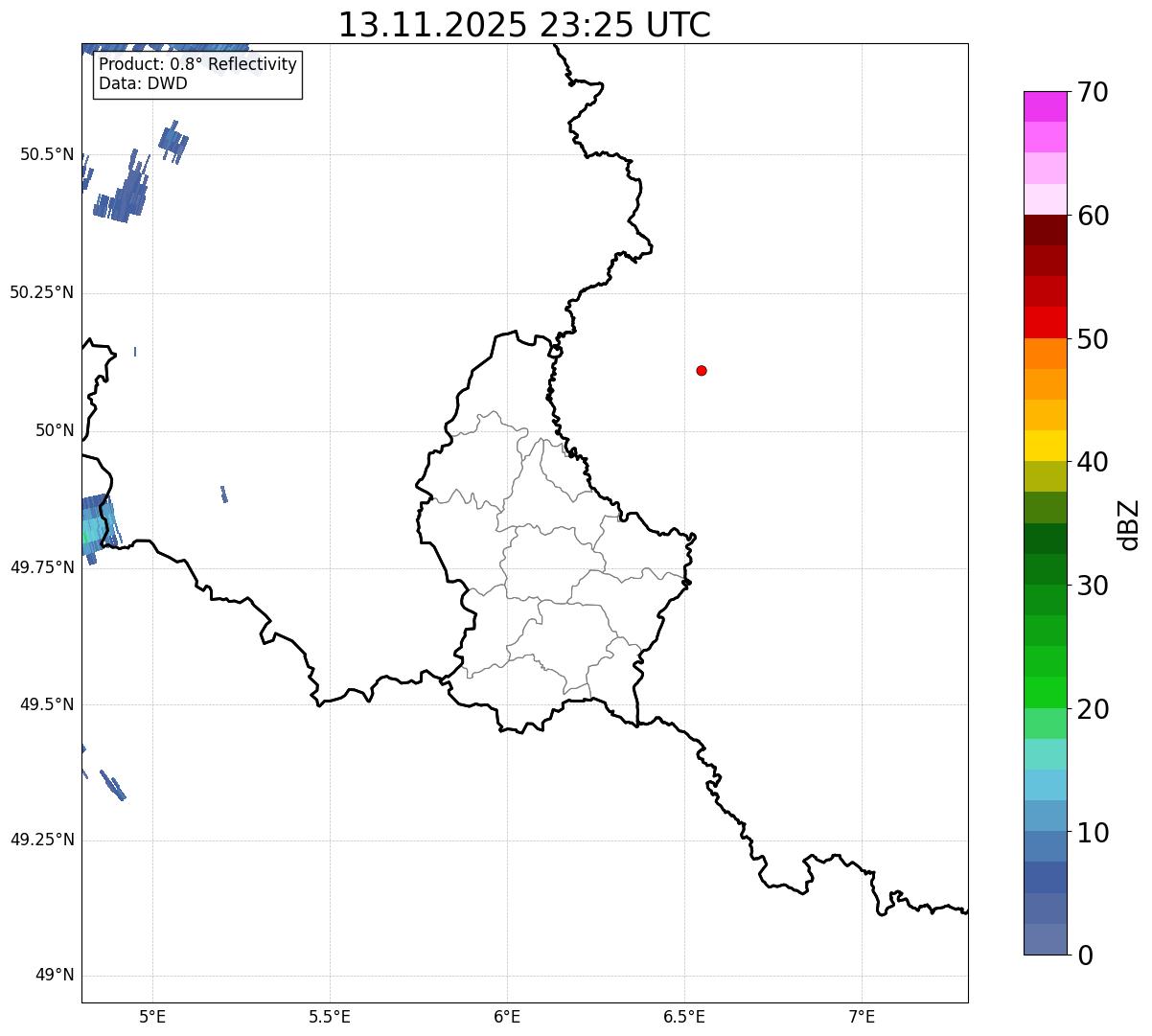The width and height of the screenshot is (1152, 1036).
Task: Click the bright red colorbar segment below 50
Action: point(1045,323)
